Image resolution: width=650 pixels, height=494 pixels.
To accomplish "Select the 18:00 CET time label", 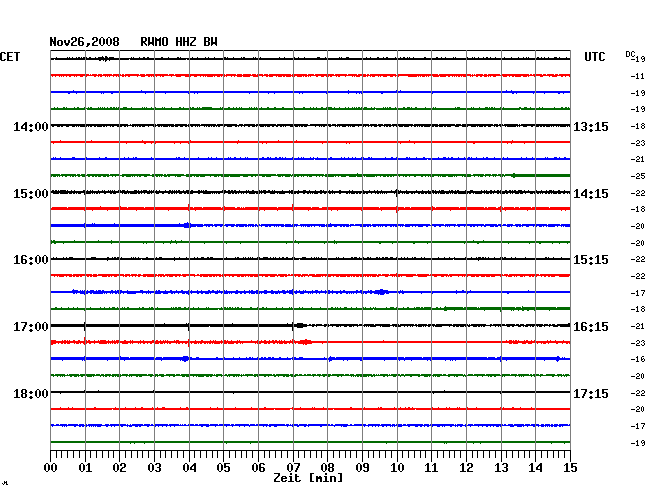I will pos(31,393).
